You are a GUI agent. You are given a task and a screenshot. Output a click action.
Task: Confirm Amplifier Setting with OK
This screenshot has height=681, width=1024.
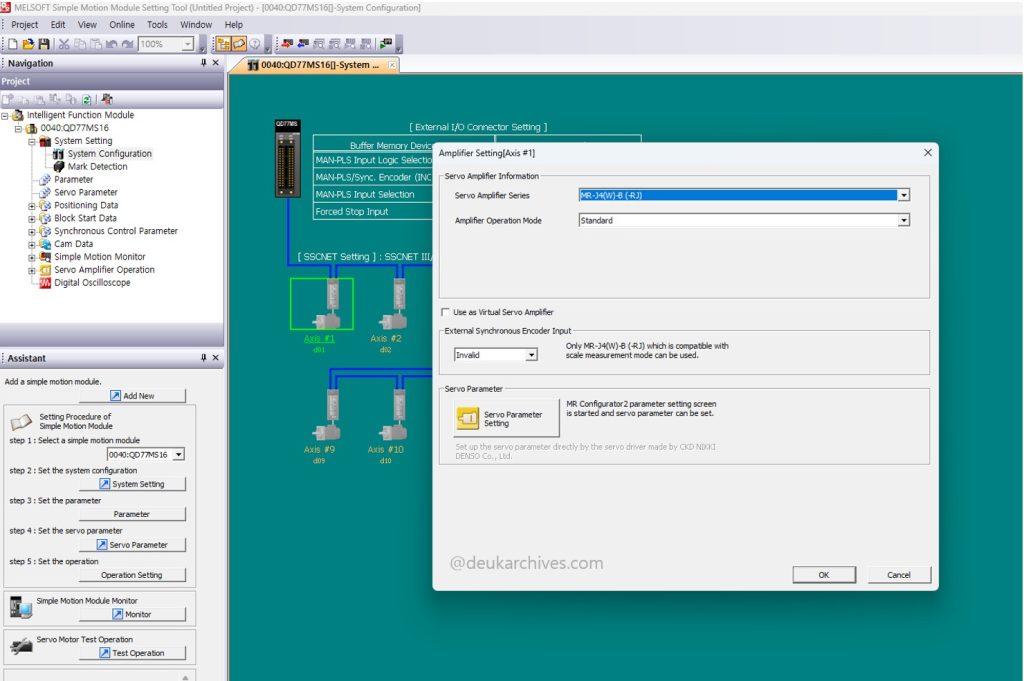(x=824, y=575)
